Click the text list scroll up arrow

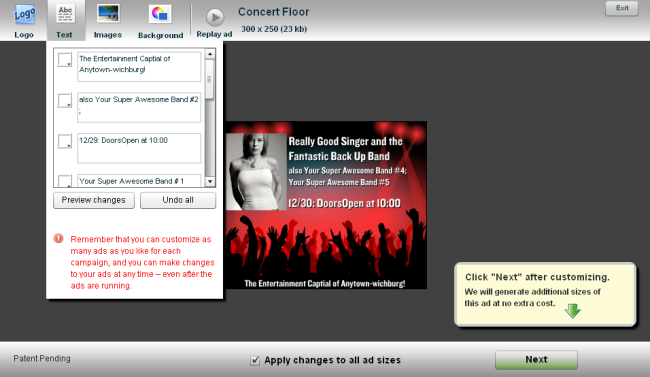(210, 54)
